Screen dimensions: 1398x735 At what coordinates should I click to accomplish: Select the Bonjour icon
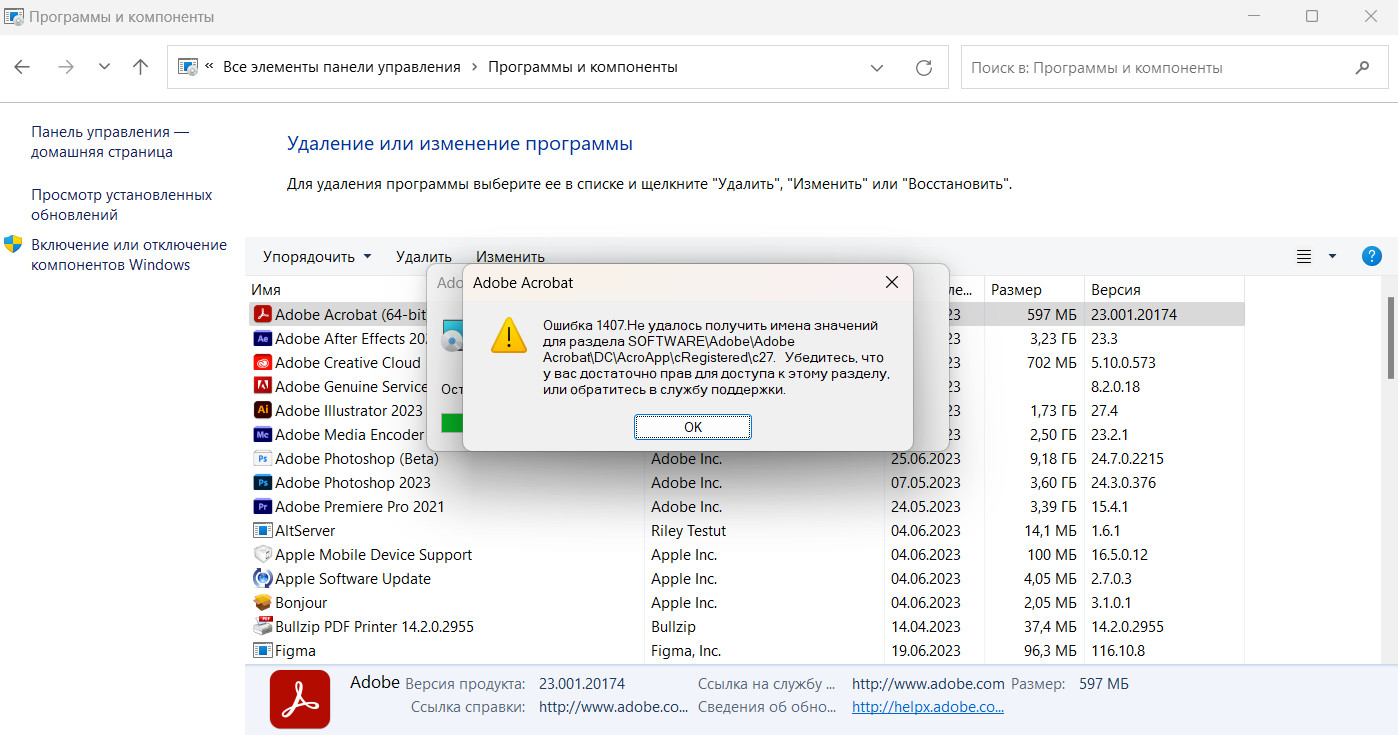tap(263, 603)
